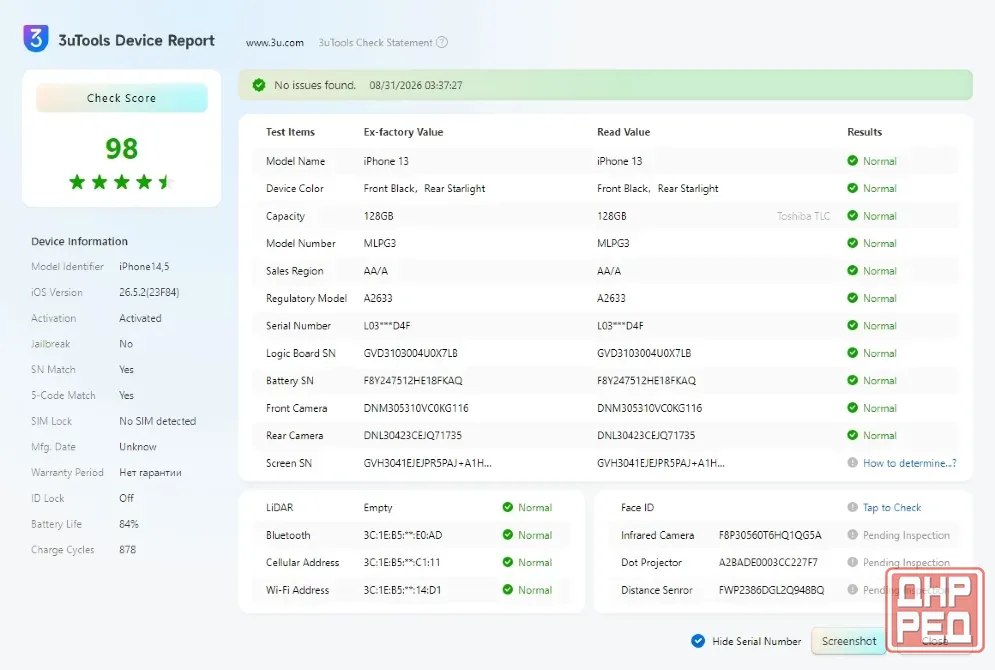Click the LiDAR value Empty
The height and width of the screenshot is (670, 995).
click(x=378, y=508)
